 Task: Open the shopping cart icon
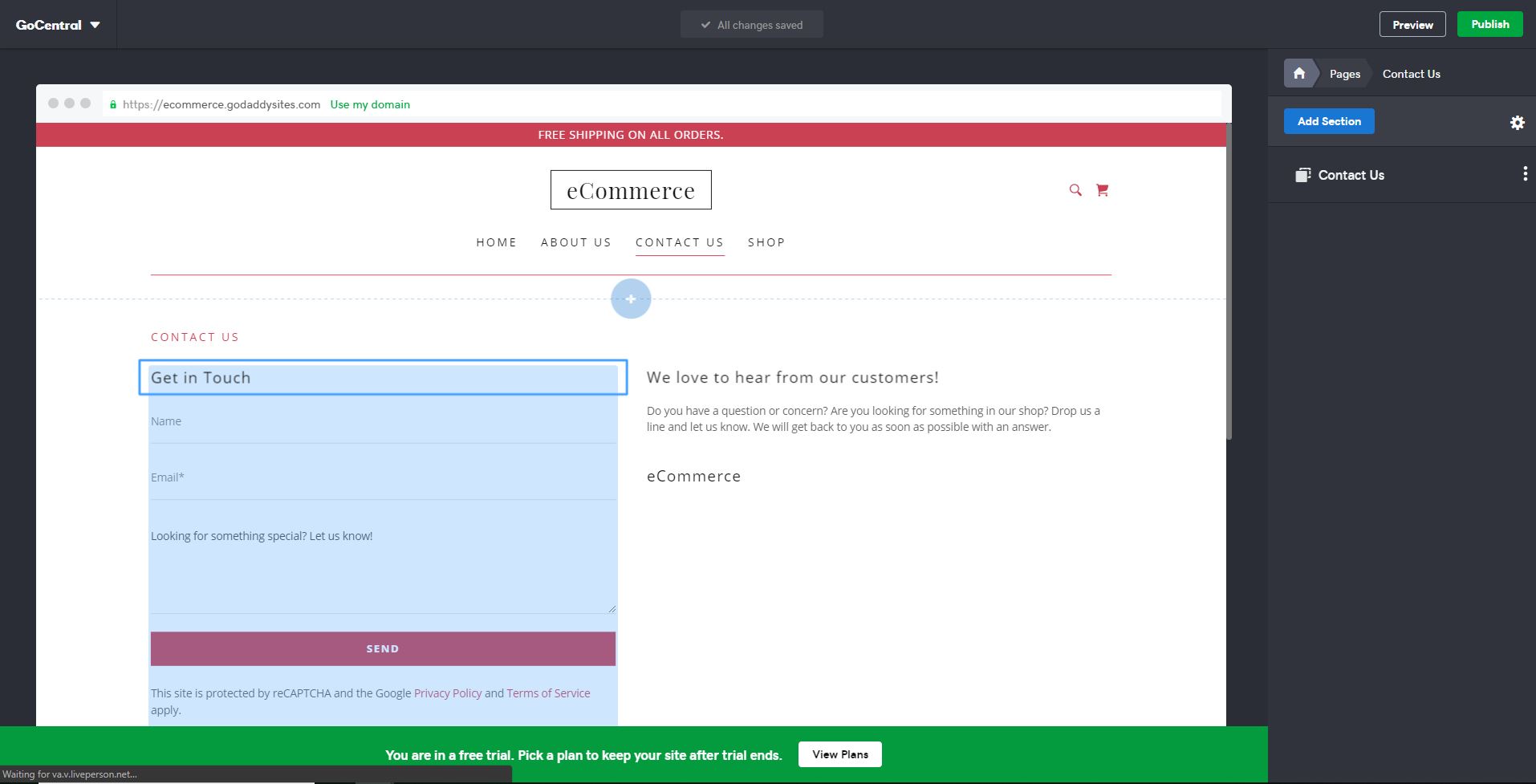(x=1102, y=190)
